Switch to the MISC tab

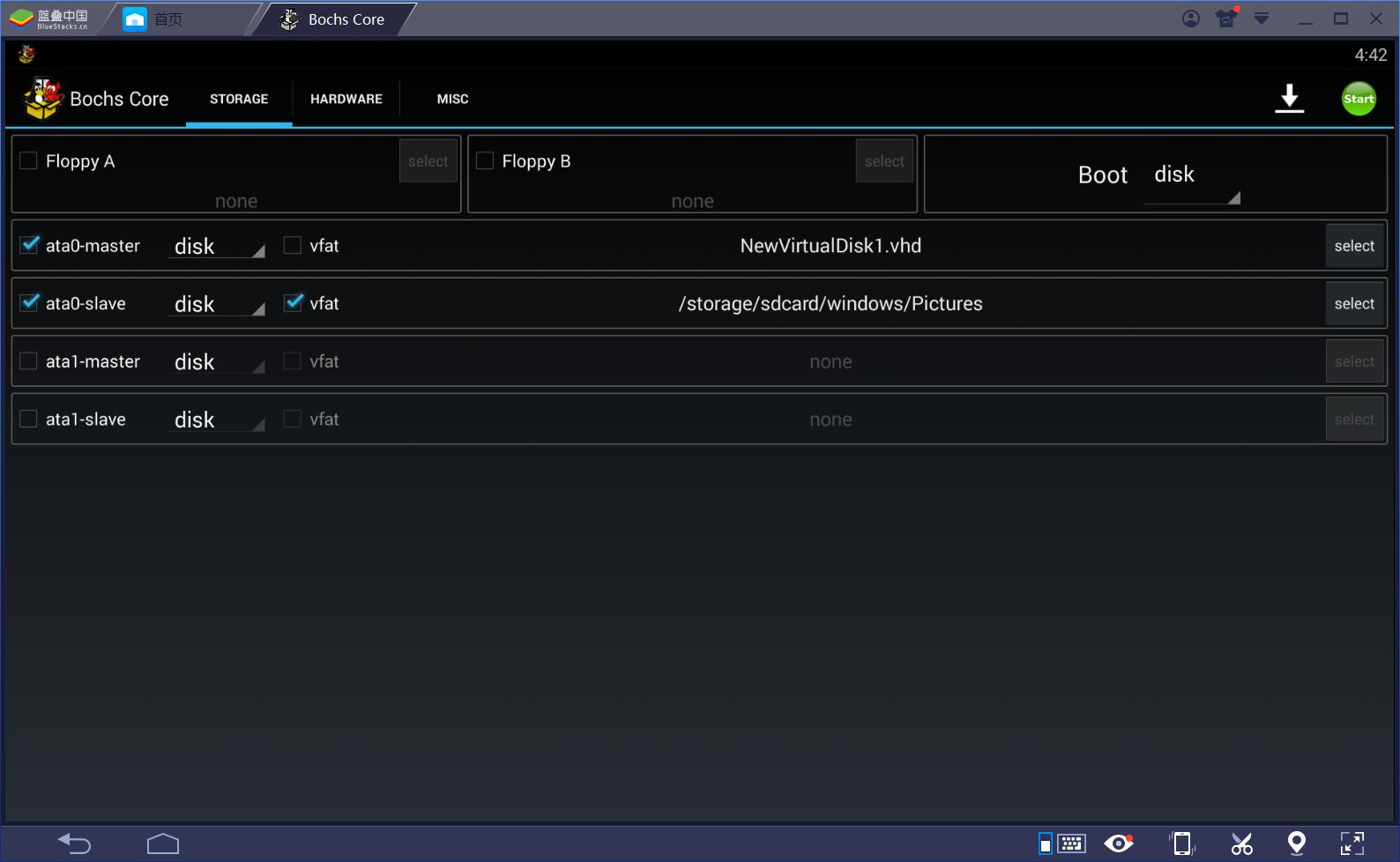452,99
